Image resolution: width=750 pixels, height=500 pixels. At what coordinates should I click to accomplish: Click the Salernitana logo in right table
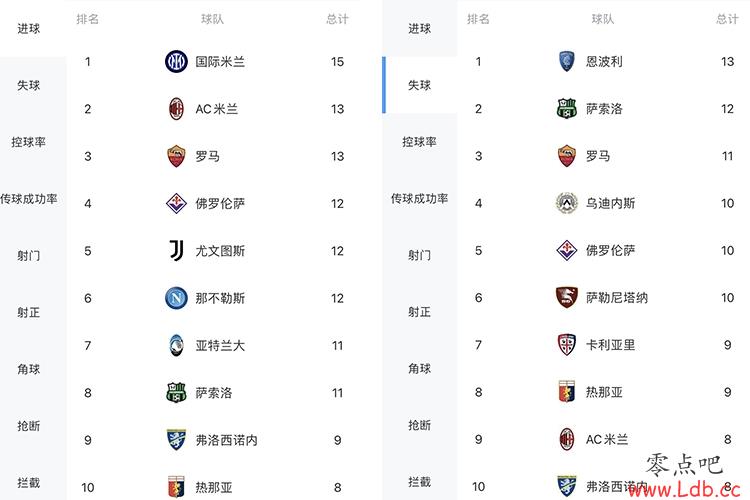tap(567, 298)
